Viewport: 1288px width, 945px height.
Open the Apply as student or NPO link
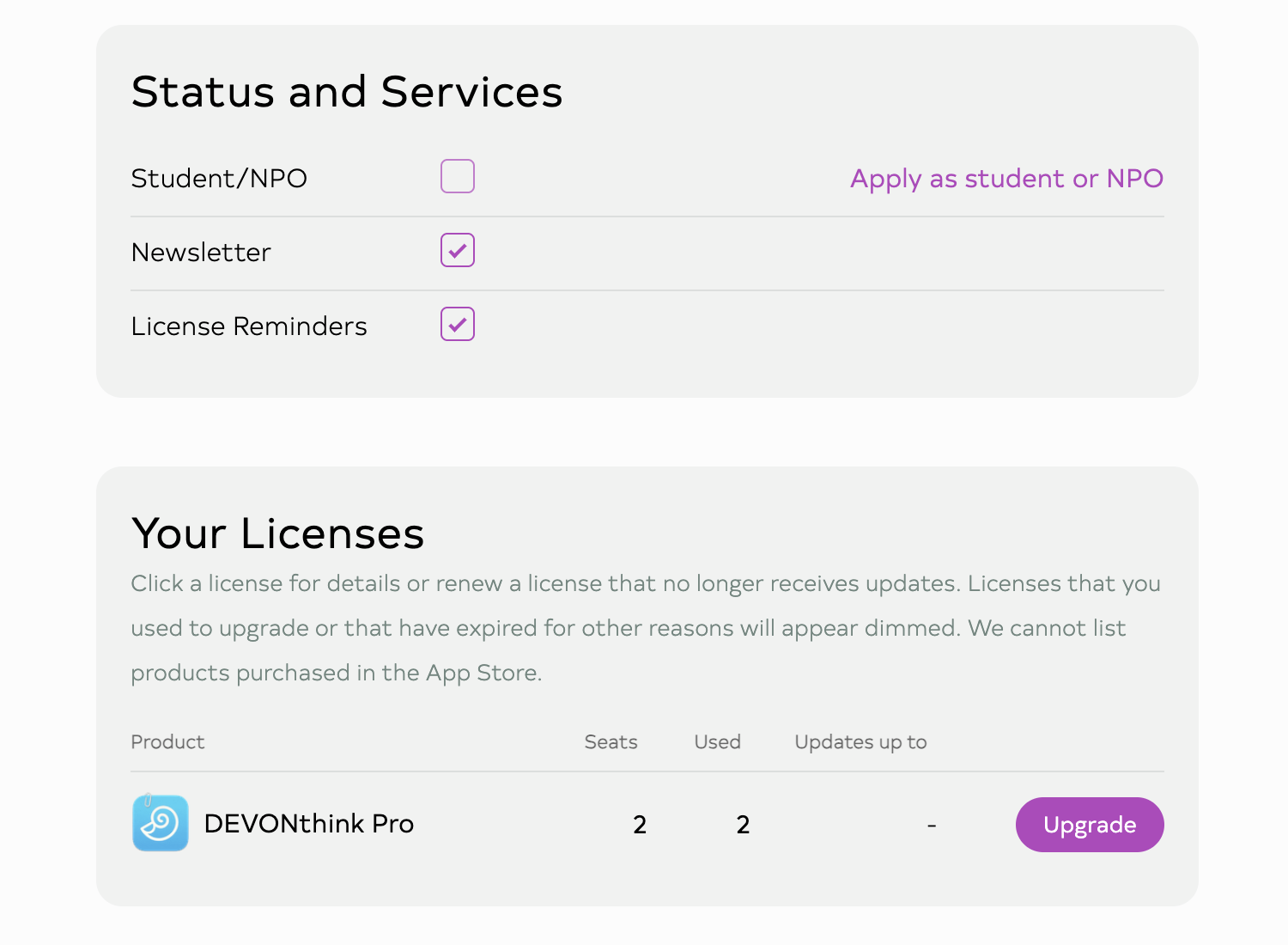coord(1006,179)
